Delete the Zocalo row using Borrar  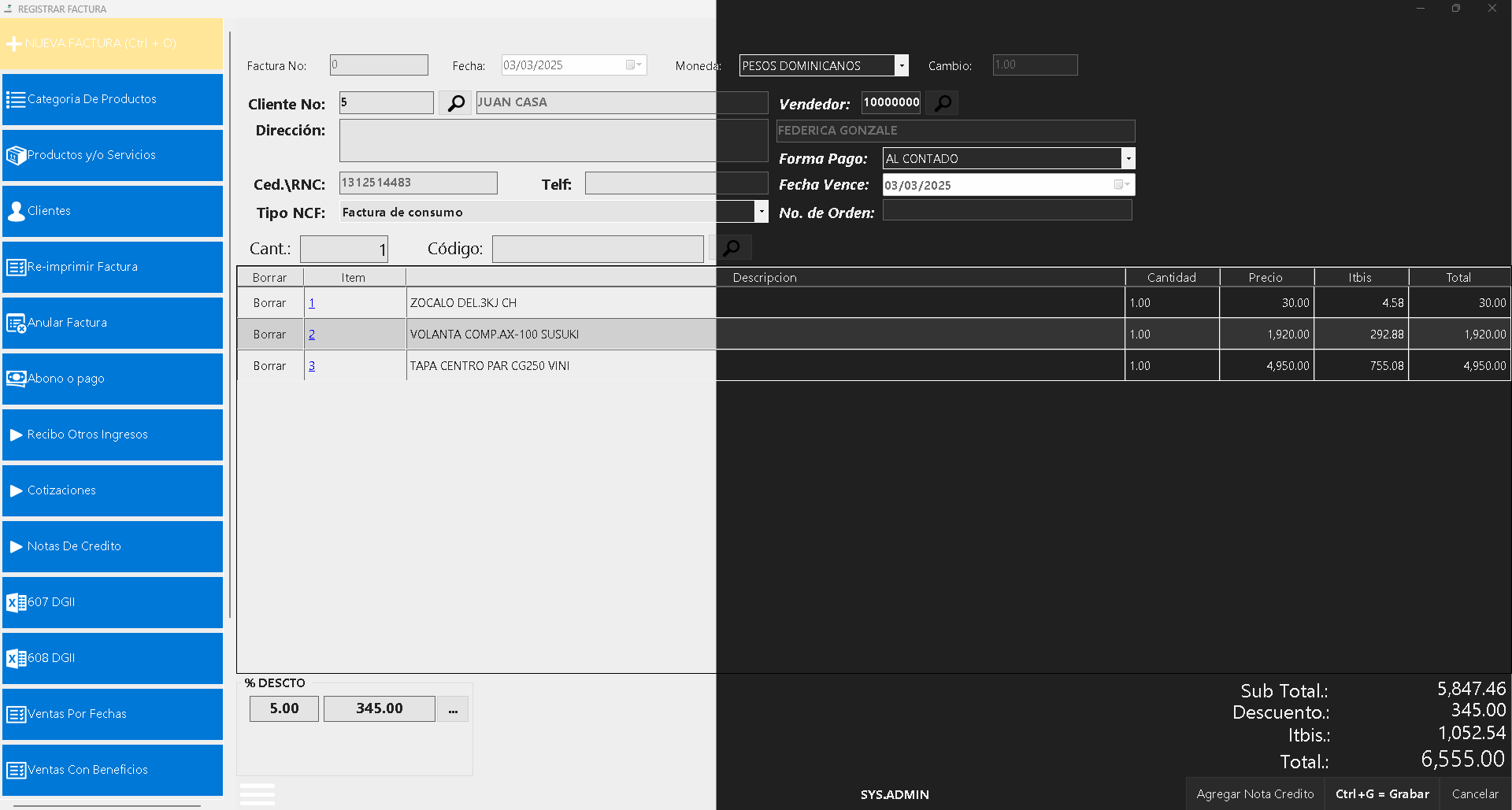point(269,303)
